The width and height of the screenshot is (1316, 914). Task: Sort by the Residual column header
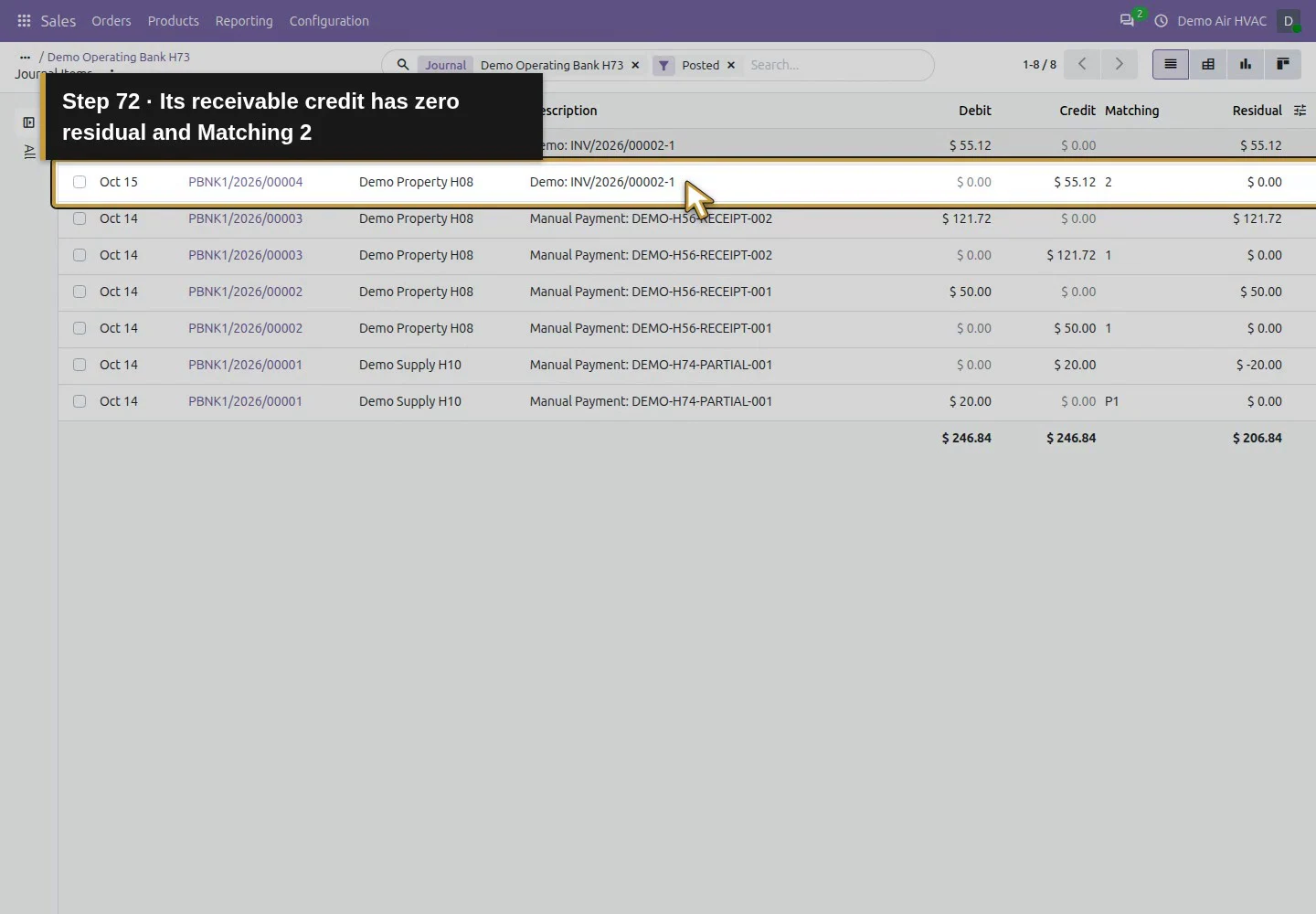coord(1257,111)
